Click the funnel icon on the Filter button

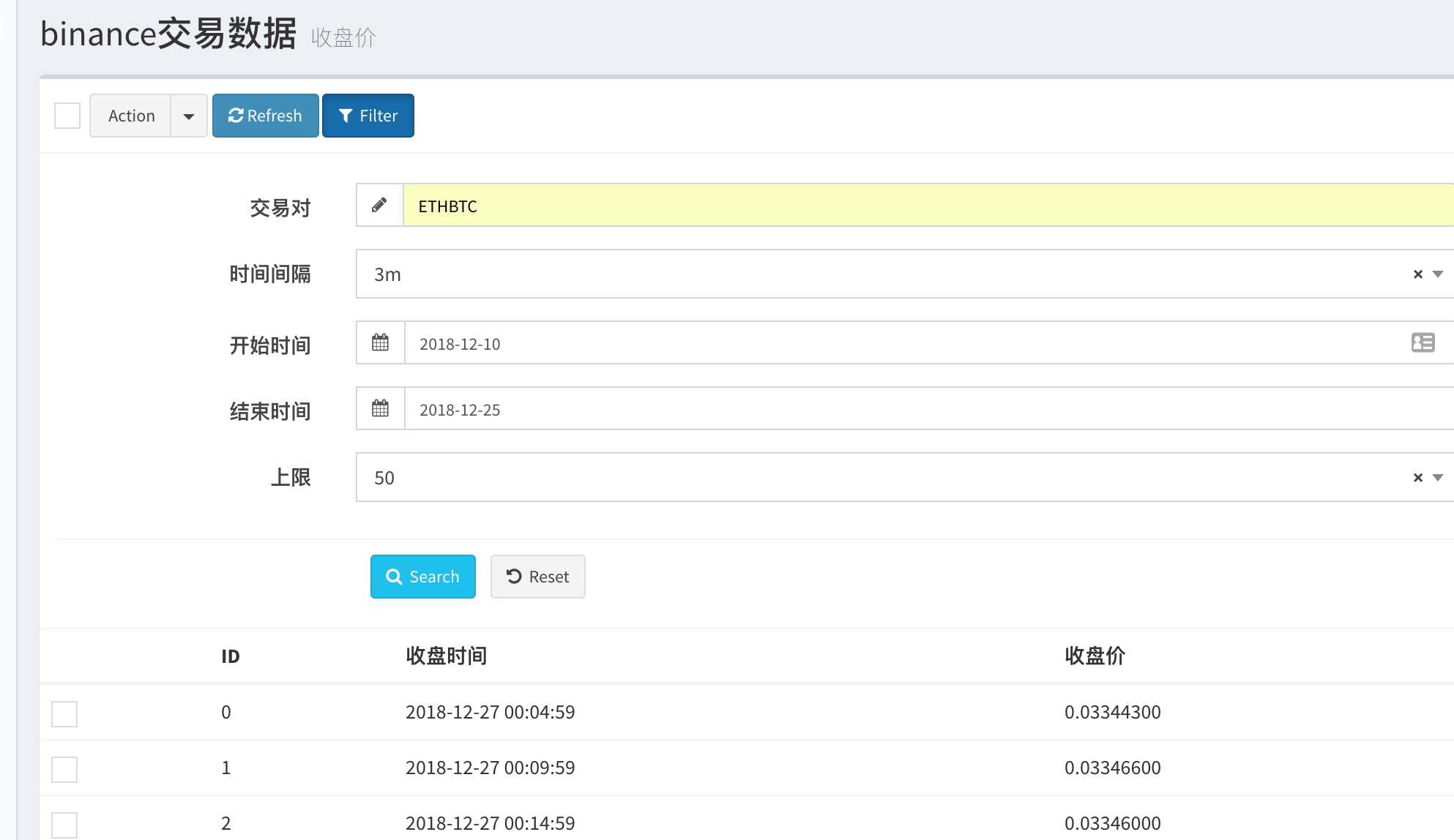[345, 115]
